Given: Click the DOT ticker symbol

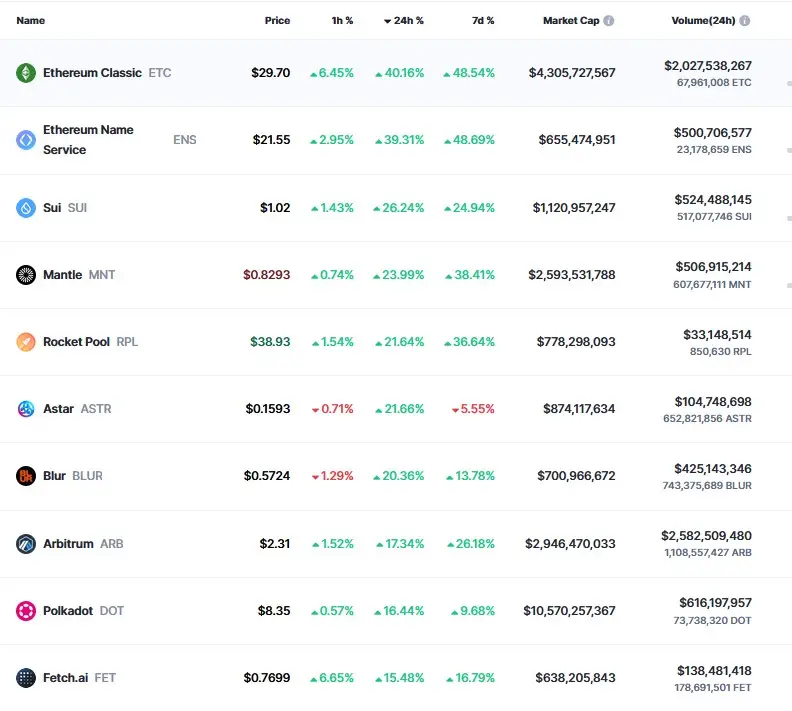Looking at the screenshot, I should [x=112, y=611].
